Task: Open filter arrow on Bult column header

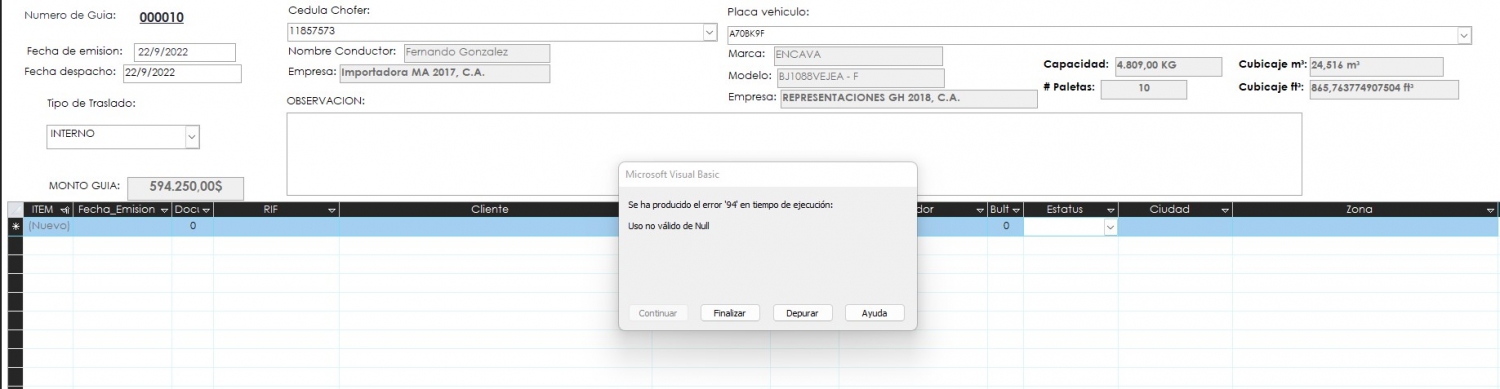Action: (1015, 210)
